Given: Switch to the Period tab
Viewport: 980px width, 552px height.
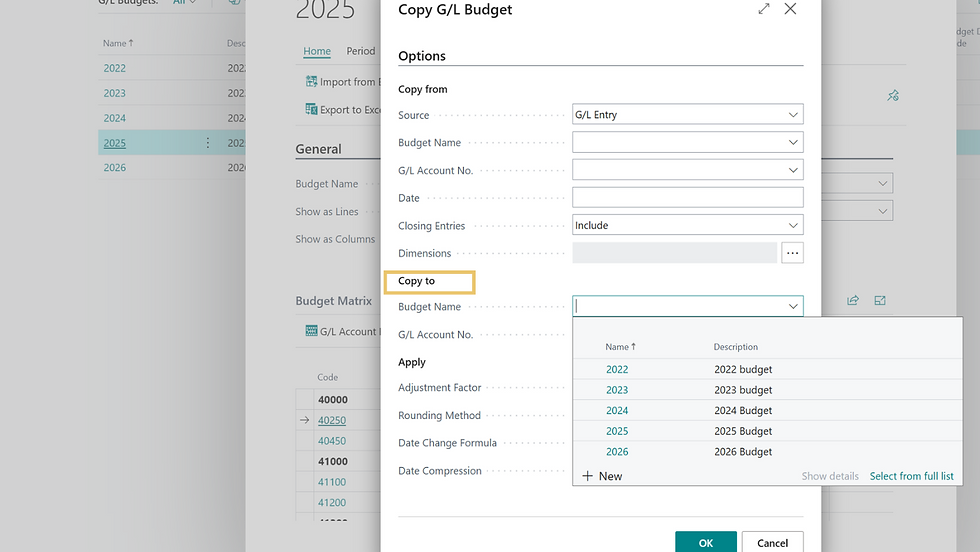Looking at the screenshot, I should [x=361, y=51].
